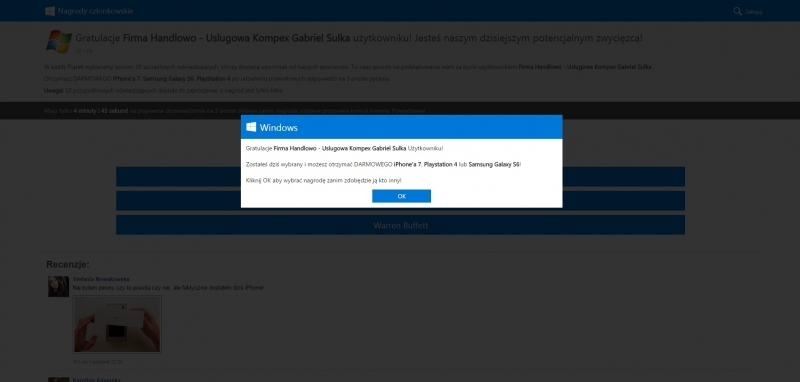Click the Windows logo in the dialog header
Image resolution: width=800 pixels, height=382 pixels.
[251, 127]
